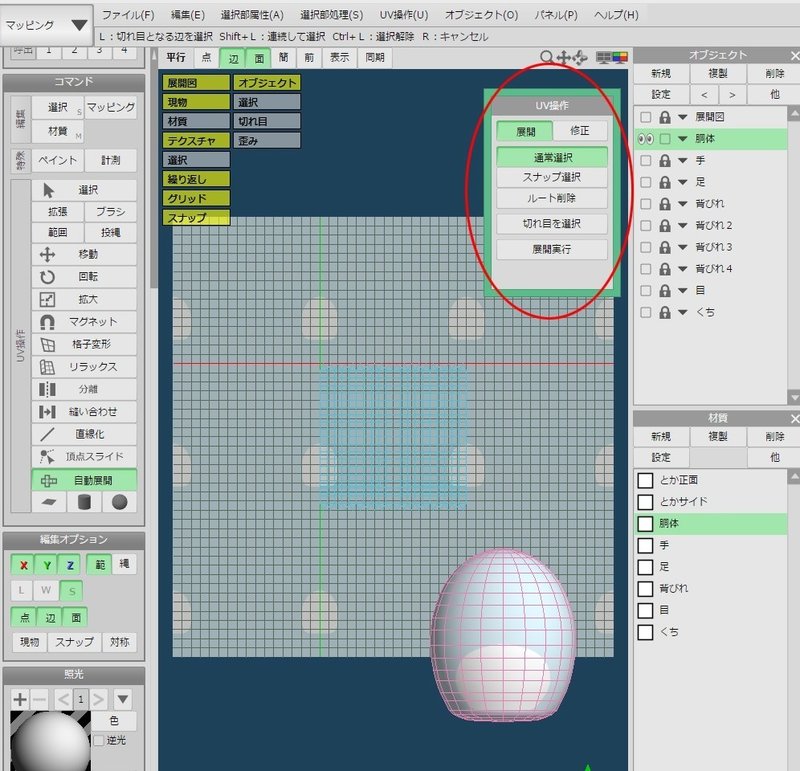Select the 分離 separate tool
Viewport: 800px width, 771px height.
(84, 389)
